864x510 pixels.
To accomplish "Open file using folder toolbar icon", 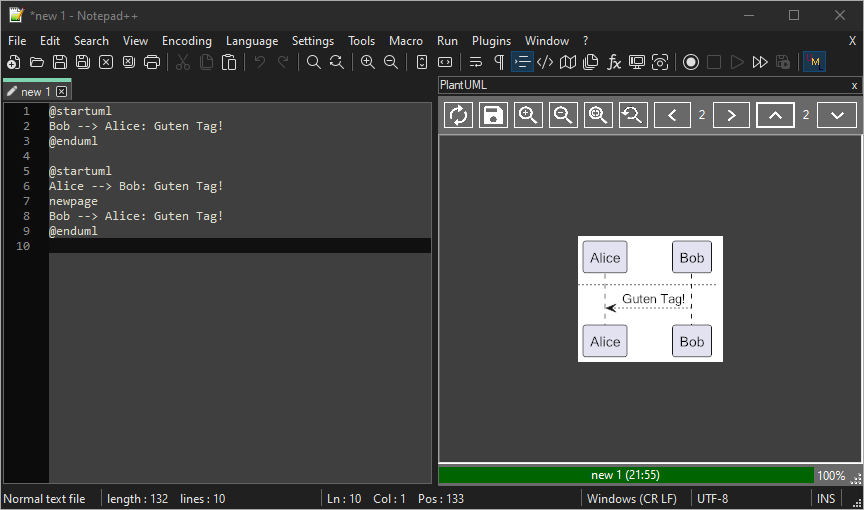I will 37,62.
